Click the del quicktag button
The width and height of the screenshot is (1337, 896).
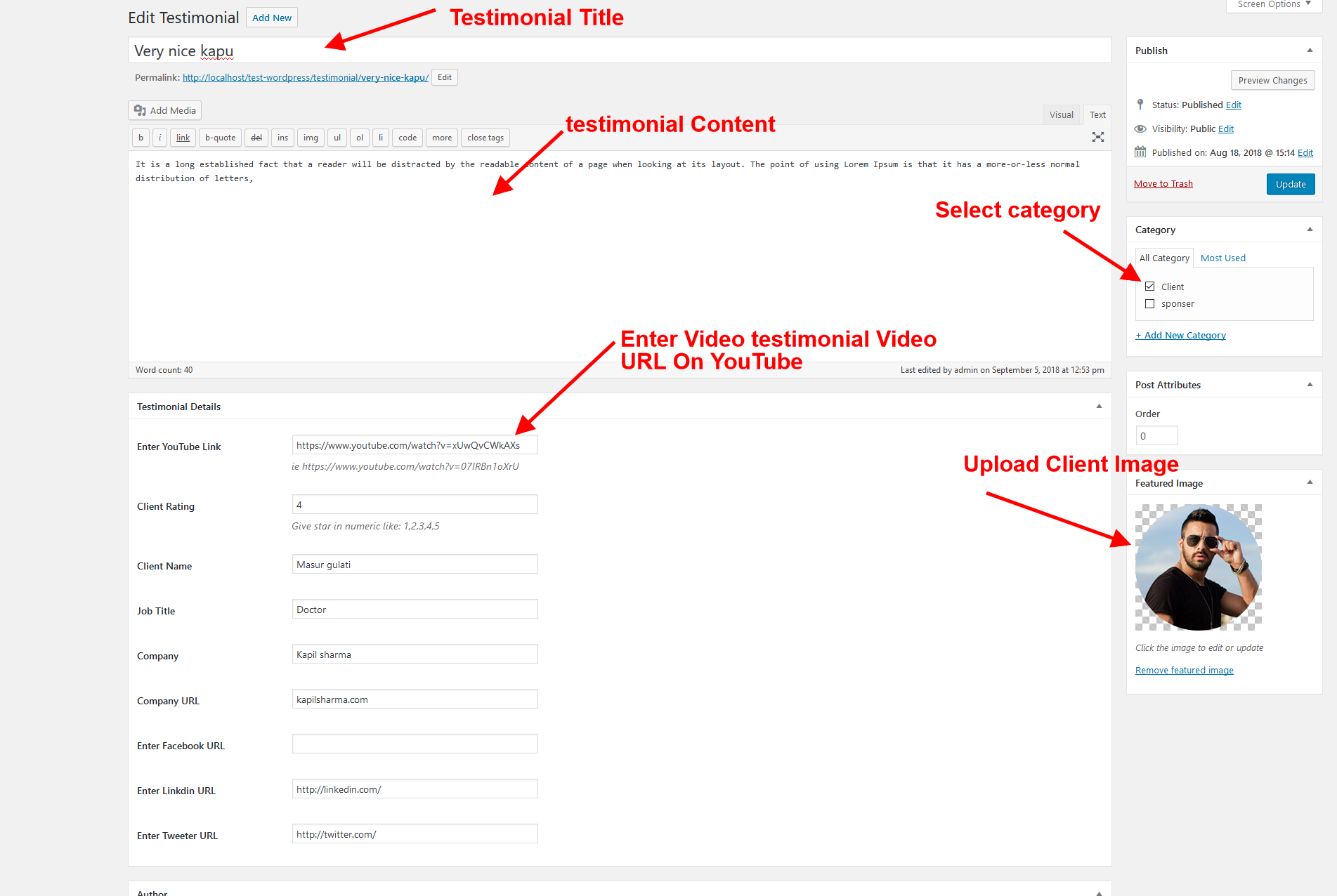point(256,138)
